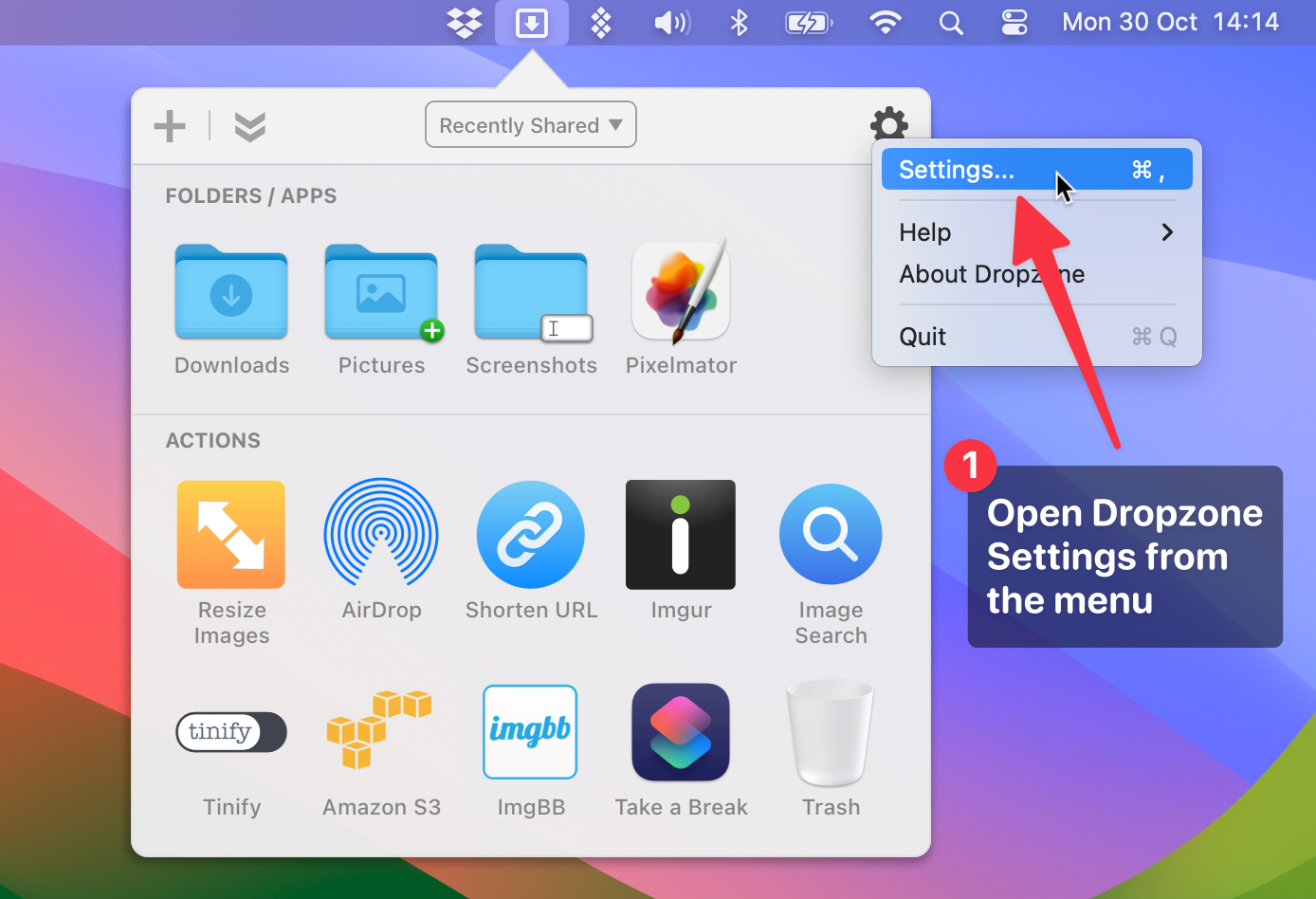The height and width of the screenshot is (899, 1316).
Task: Select the Help menu item
Action: click(x=1037, y=232)
